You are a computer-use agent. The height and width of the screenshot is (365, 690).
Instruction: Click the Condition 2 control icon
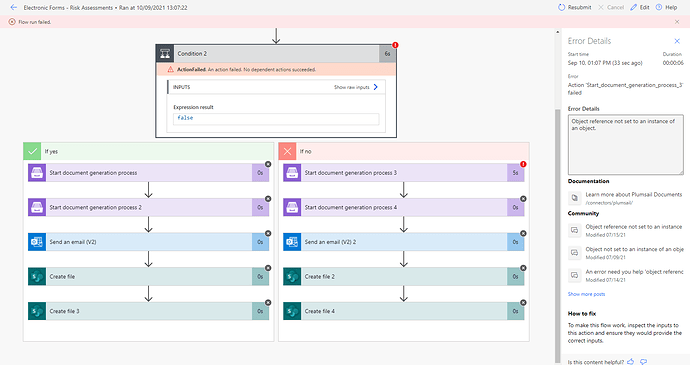coord(165,54)
